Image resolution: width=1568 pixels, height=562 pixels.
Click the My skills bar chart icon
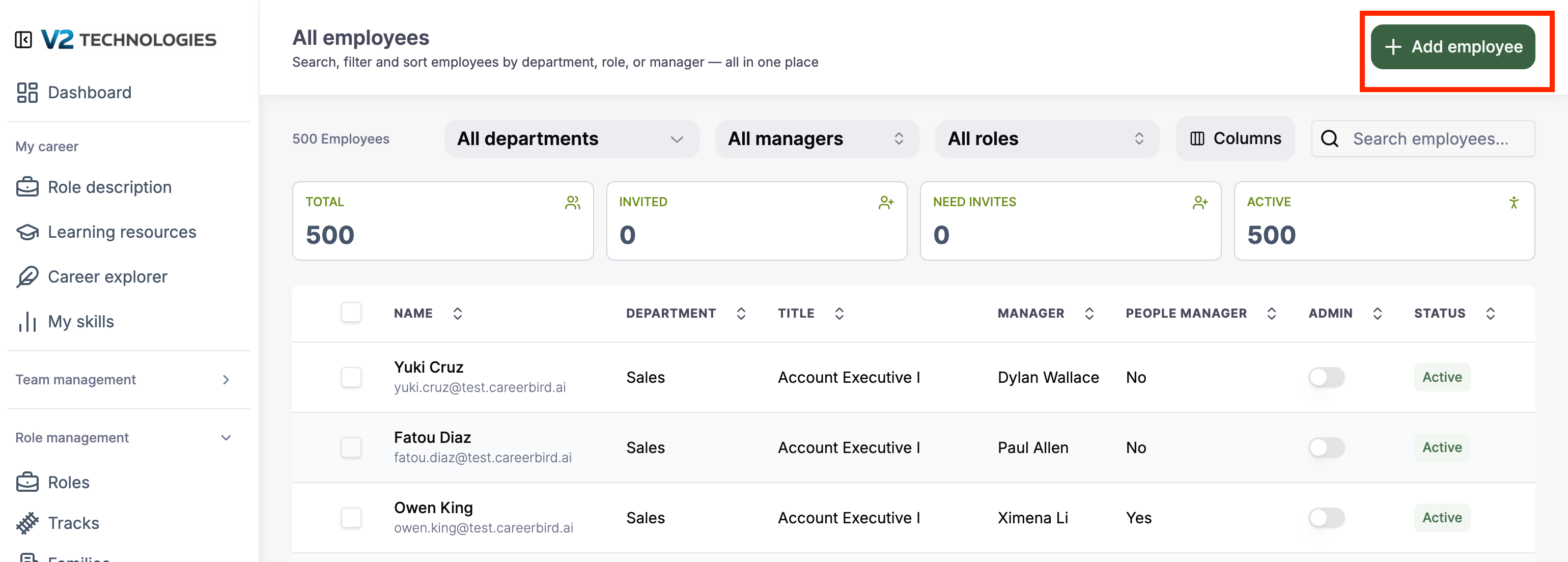tap(27, 322)
